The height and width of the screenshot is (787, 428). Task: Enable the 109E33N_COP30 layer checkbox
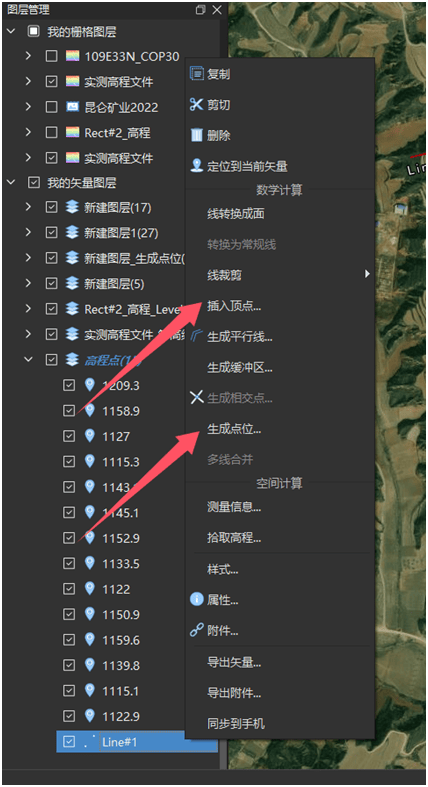(x=51, y=56)
